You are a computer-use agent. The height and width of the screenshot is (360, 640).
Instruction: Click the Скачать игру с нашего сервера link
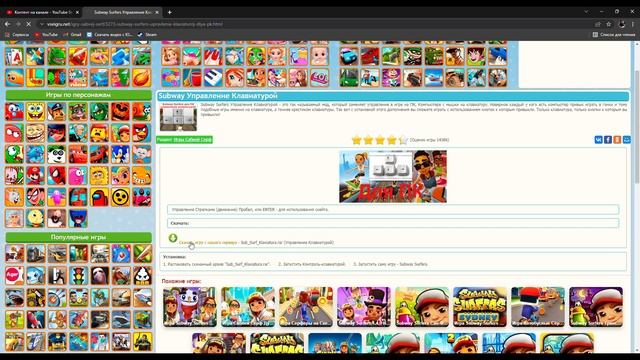pos(208,242)
